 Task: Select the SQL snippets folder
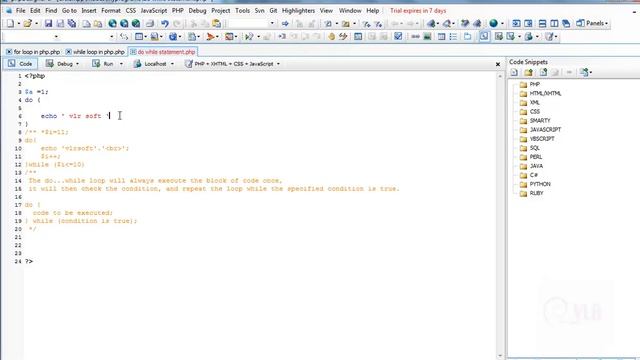pyautogui.click(x=530, y=148)
